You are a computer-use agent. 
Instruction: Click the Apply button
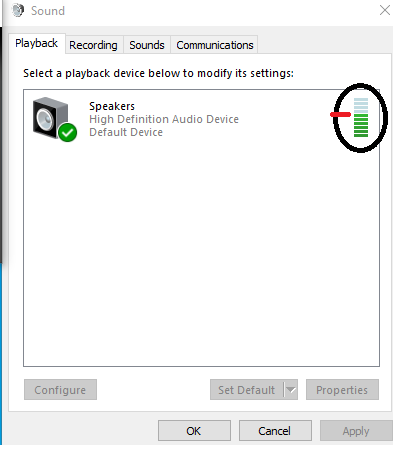tap(356, 431)
